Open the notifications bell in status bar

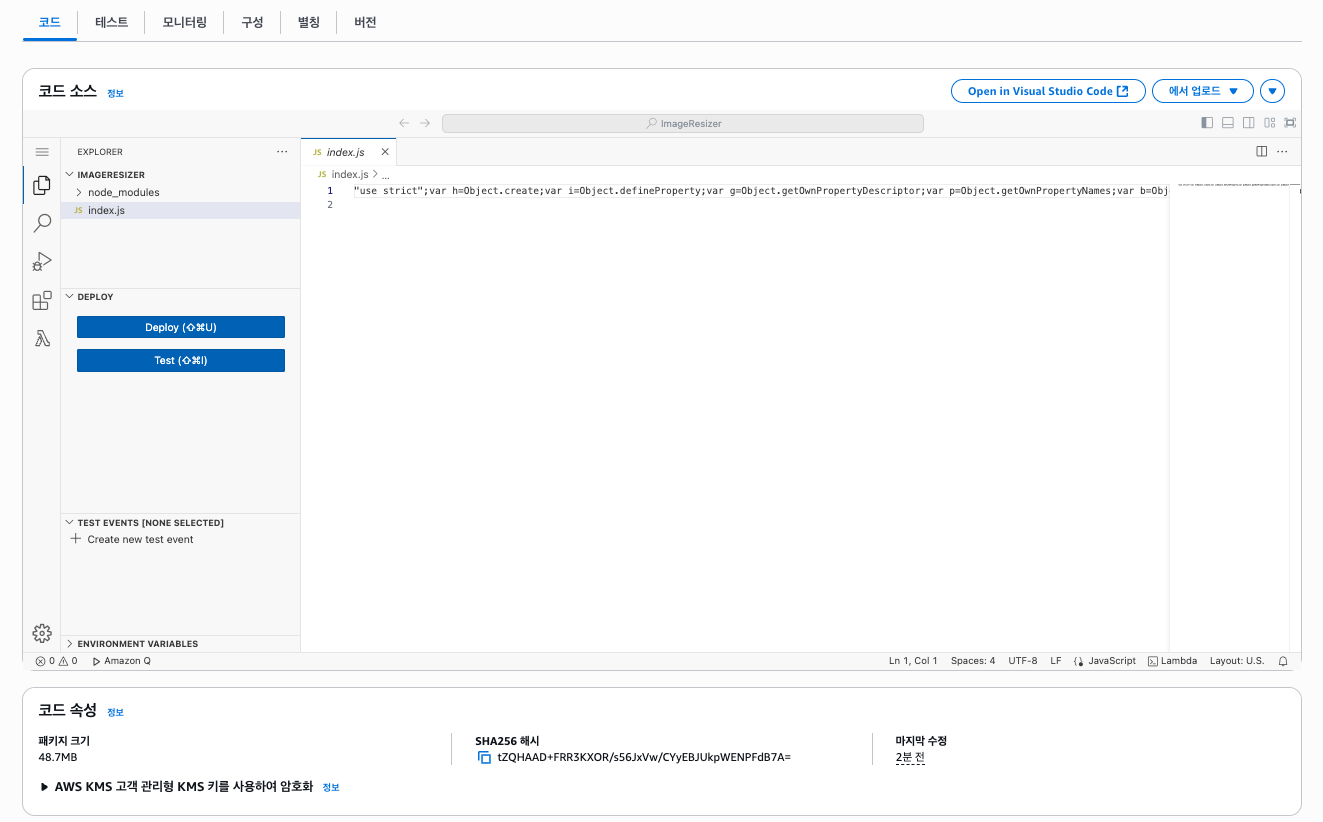click(1283, 661)
